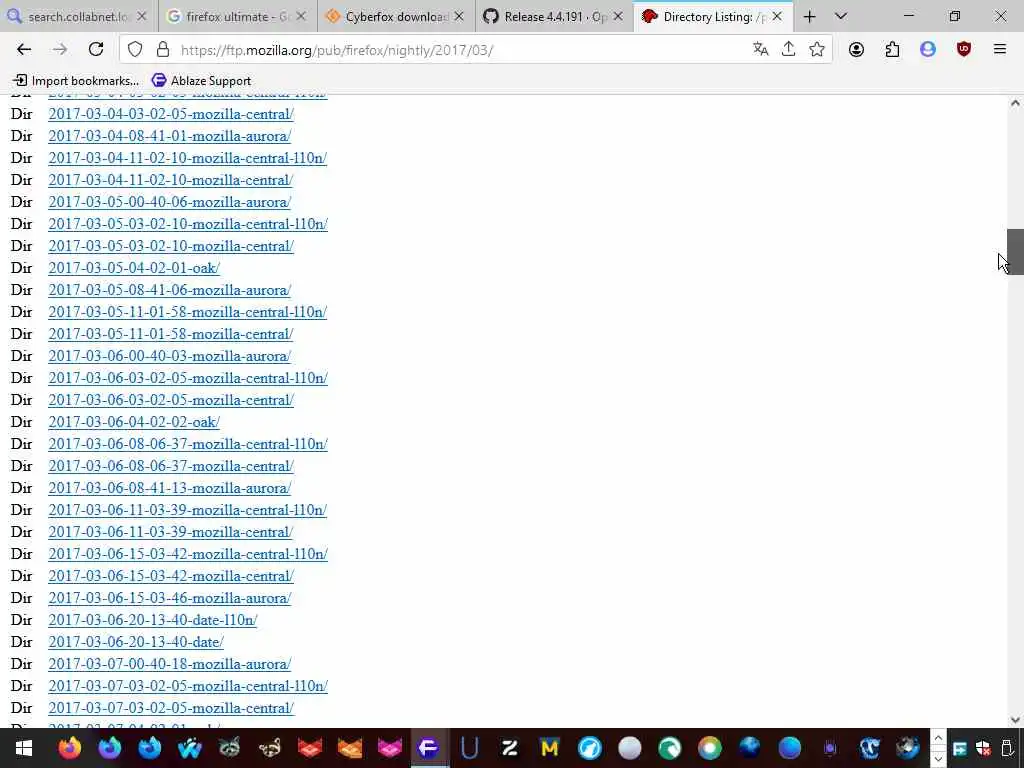Open 2017-03-04-08-41-01-mozilla-aurora/ directory

170,136
